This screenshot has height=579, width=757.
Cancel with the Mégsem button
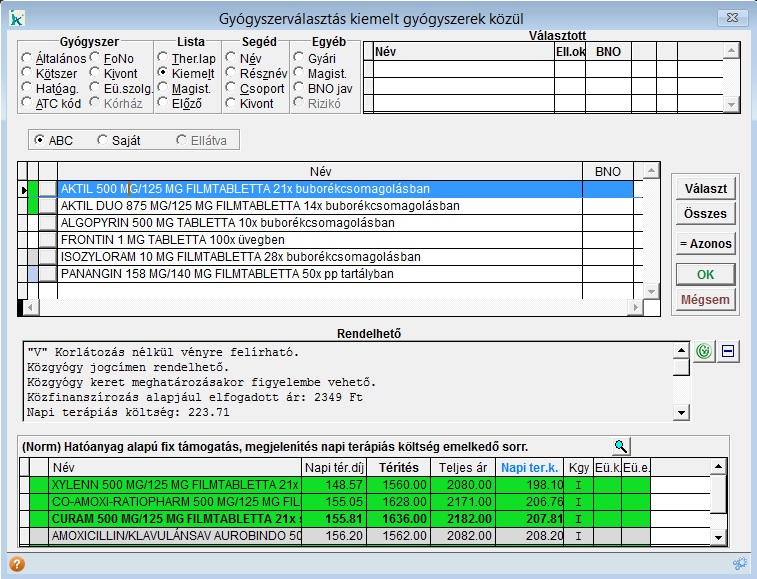(x=705, y=299)
